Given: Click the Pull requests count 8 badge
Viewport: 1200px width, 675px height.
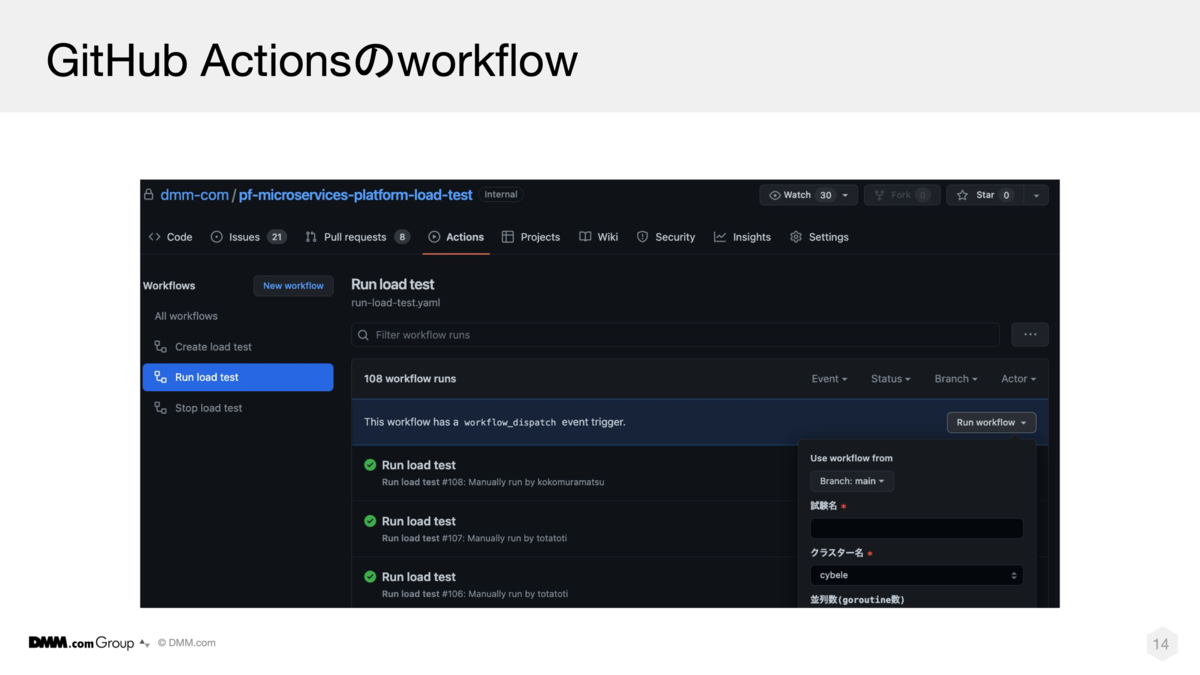Looking at the screenshot, I should click(x=402, y=237).
